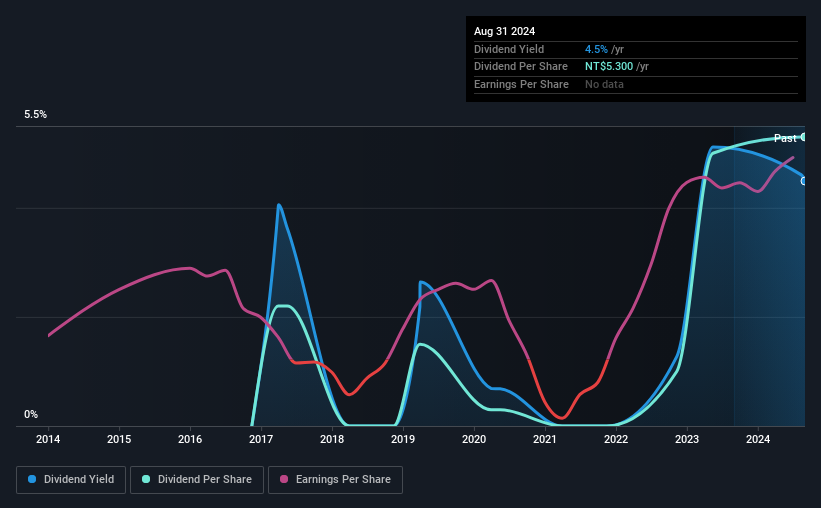Toggle the Earnings Per Share legend button

coord(335,480)
